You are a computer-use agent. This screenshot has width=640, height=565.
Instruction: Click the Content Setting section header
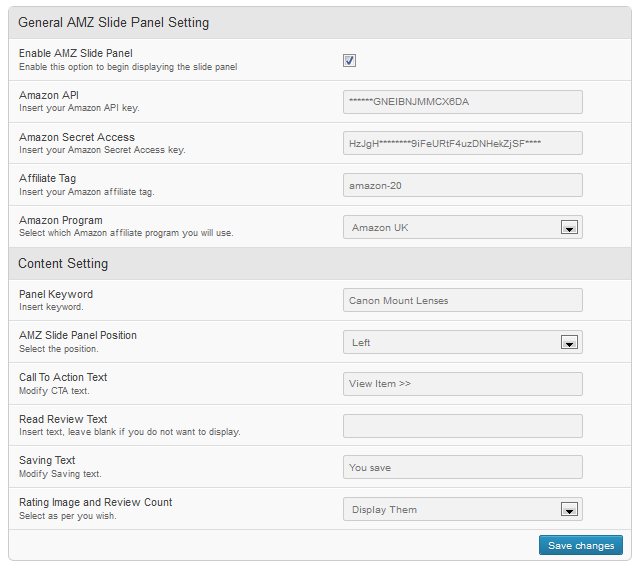click(x=63, y=264)
